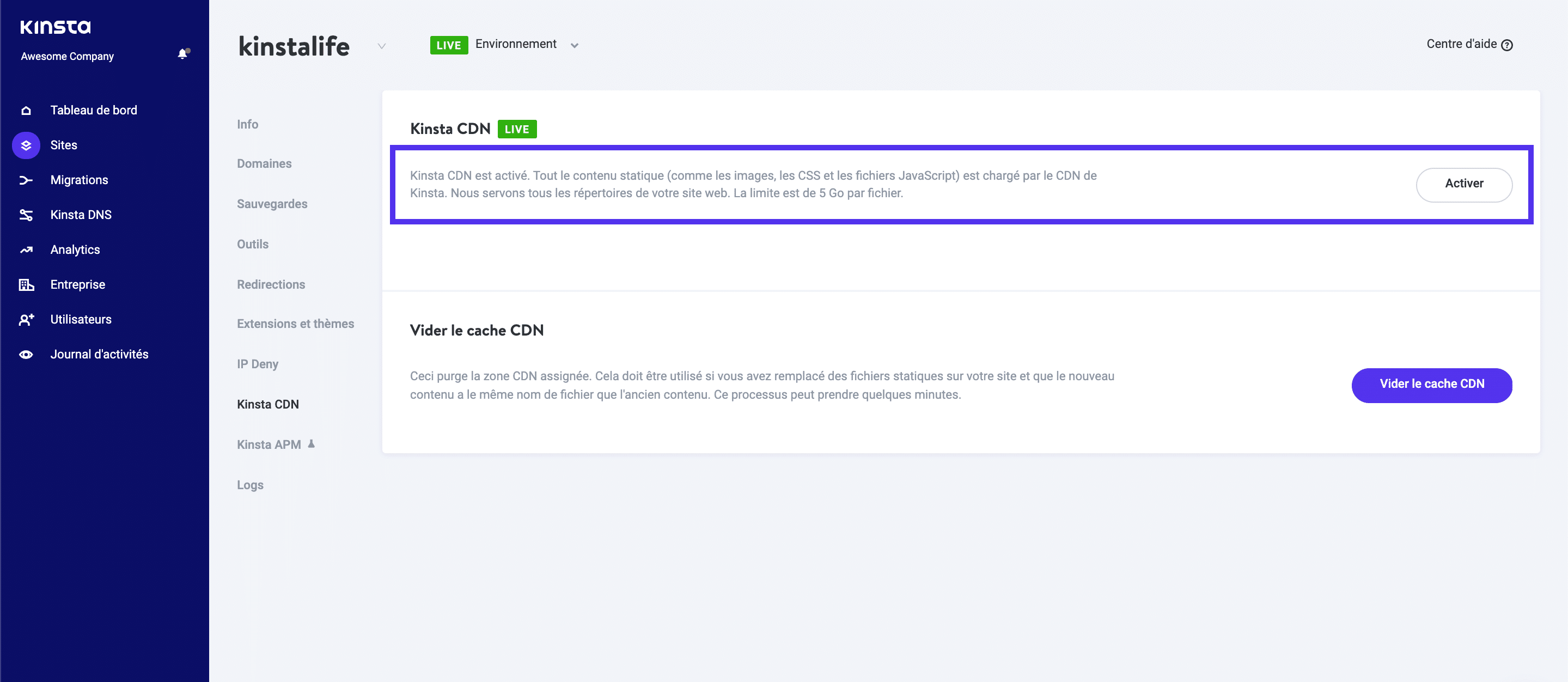Viewport: 1568px width, 682px height.
Task: Click the Entreprise icon in sidebar
Action: point(26,284)
